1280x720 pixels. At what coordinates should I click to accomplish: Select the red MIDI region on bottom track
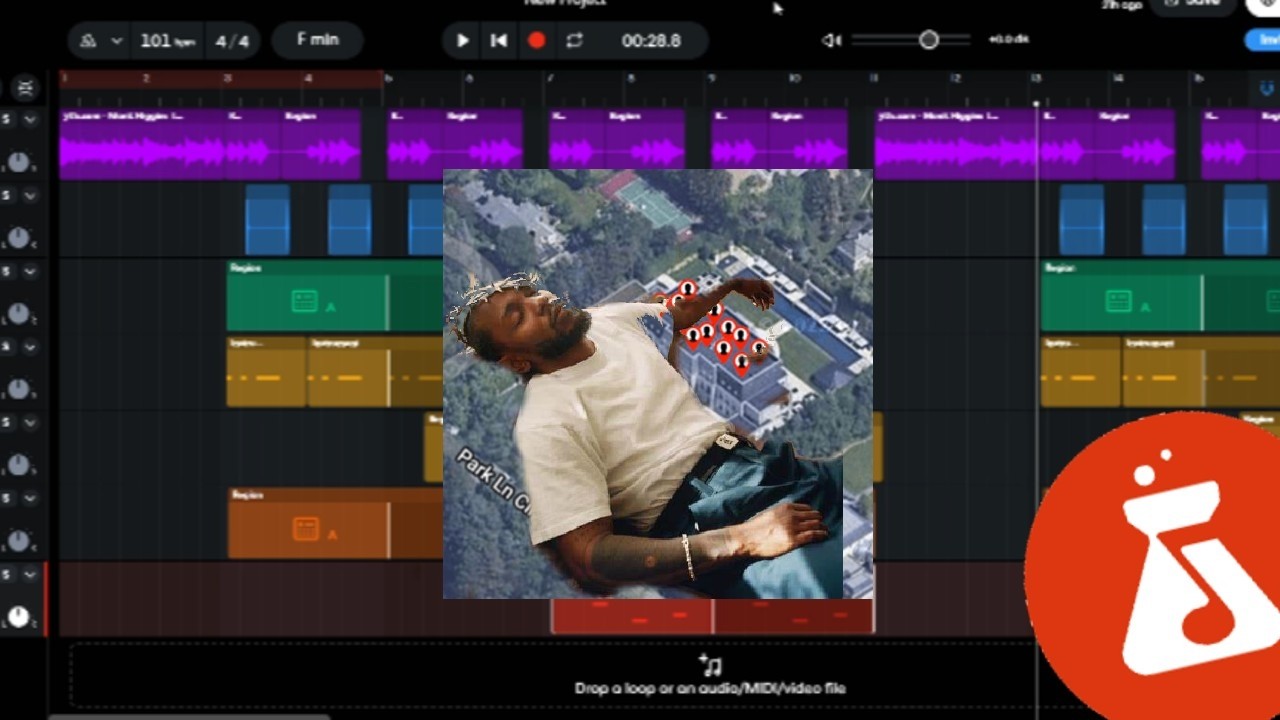pyautogui.click(x=713, y=616)
